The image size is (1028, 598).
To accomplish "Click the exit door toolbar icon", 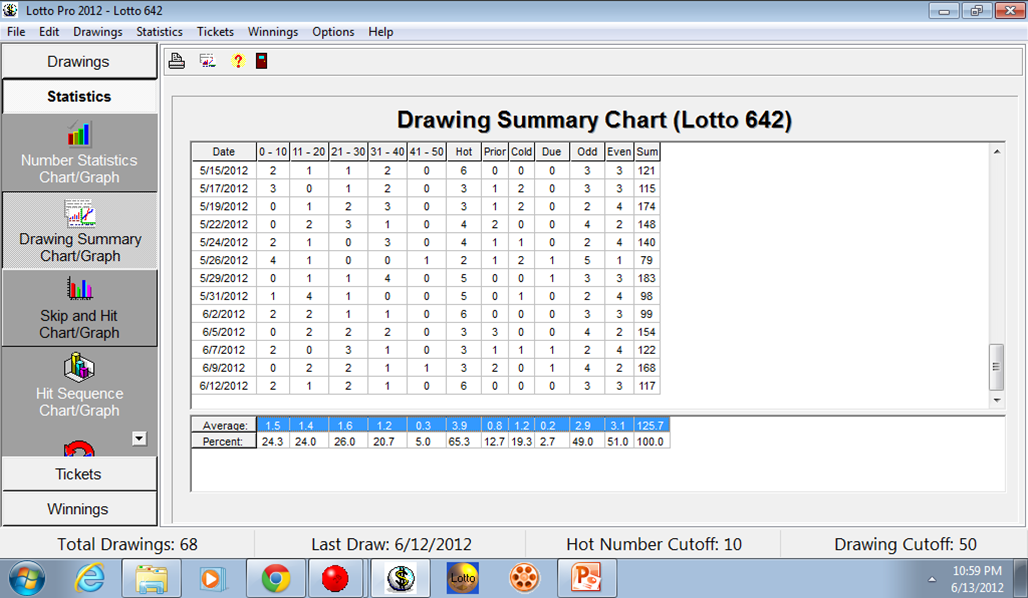I will (x=262, y=61).
